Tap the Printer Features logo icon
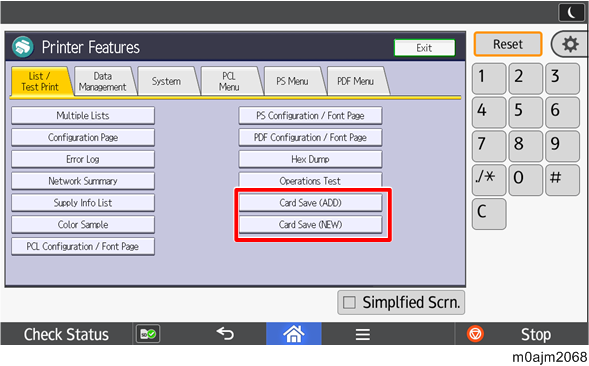589x366 pixels. [23, 47]
